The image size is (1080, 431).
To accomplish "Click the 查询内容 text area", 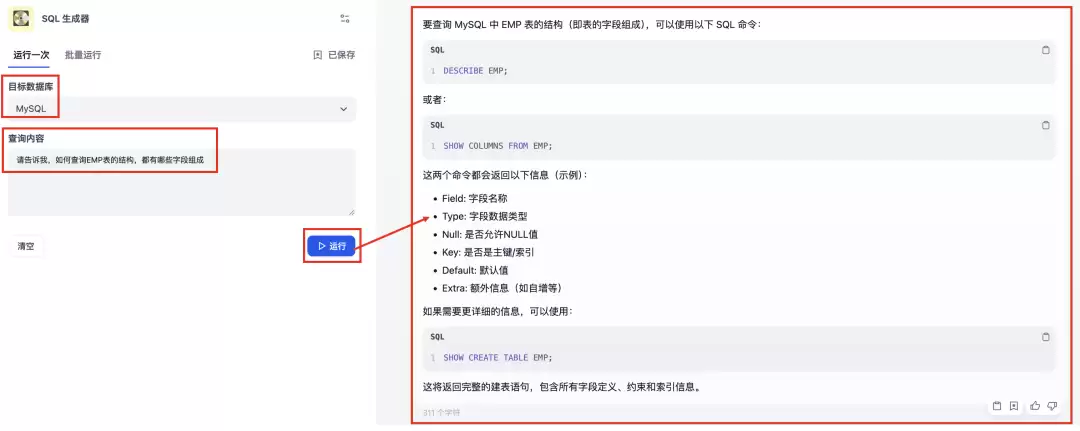I will [x=182, y=182].
